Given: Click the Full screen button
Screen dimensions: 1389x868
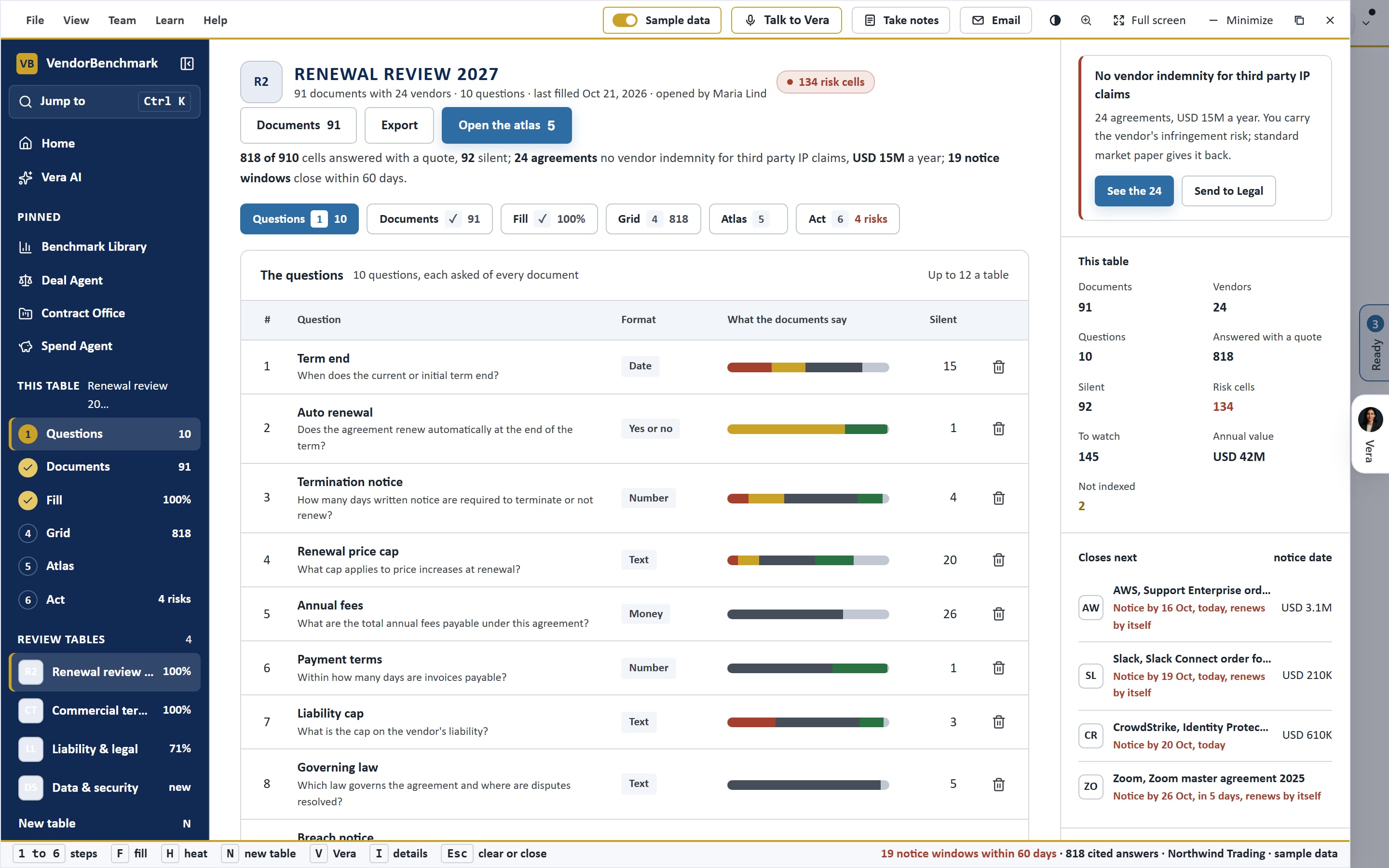Looking at the screenshot, I should click(x=1149, y=20).
